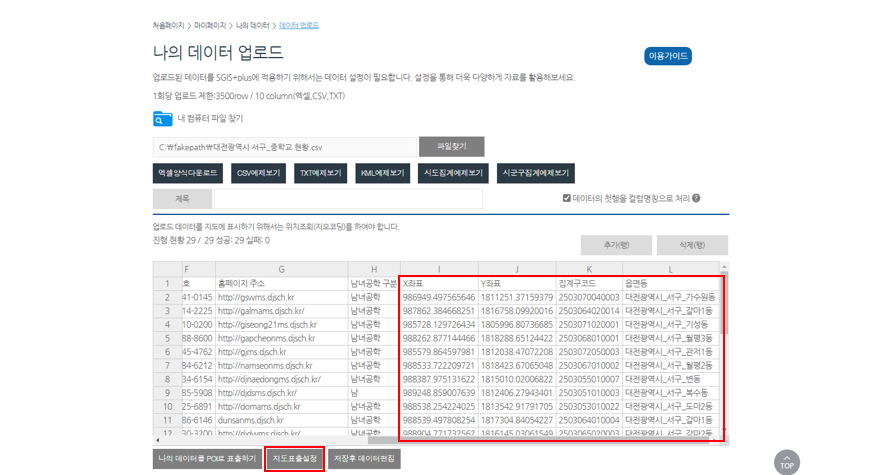This screenshot has height=475, width=881.
Task: Click the 홈페이지 주소 header cell
Action: pyautogui.click(x=281, y=283)
